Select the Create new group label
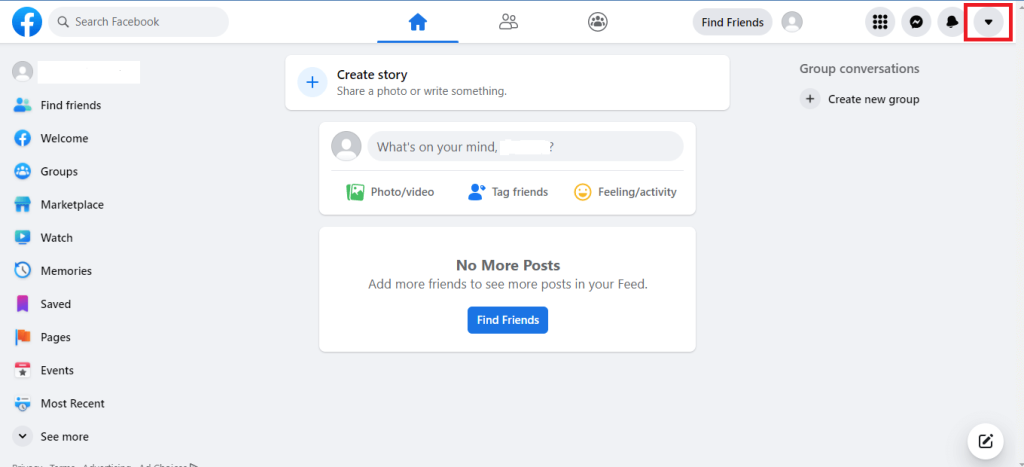The height and width of the screenshot is (467, 1024). click(874, 99)
